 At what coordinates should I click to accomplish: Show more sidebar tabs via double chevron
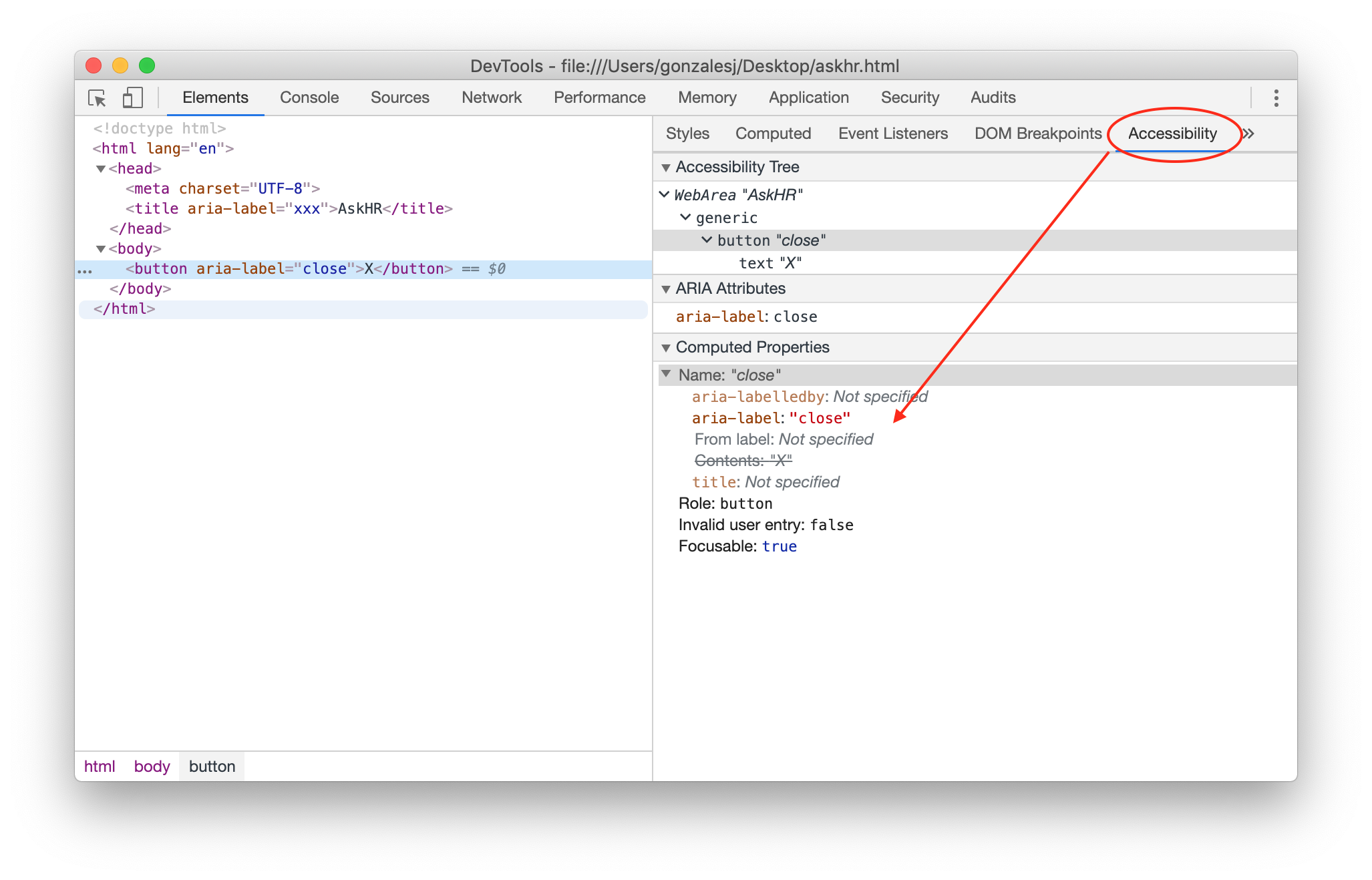click(x=1248, y=134)
